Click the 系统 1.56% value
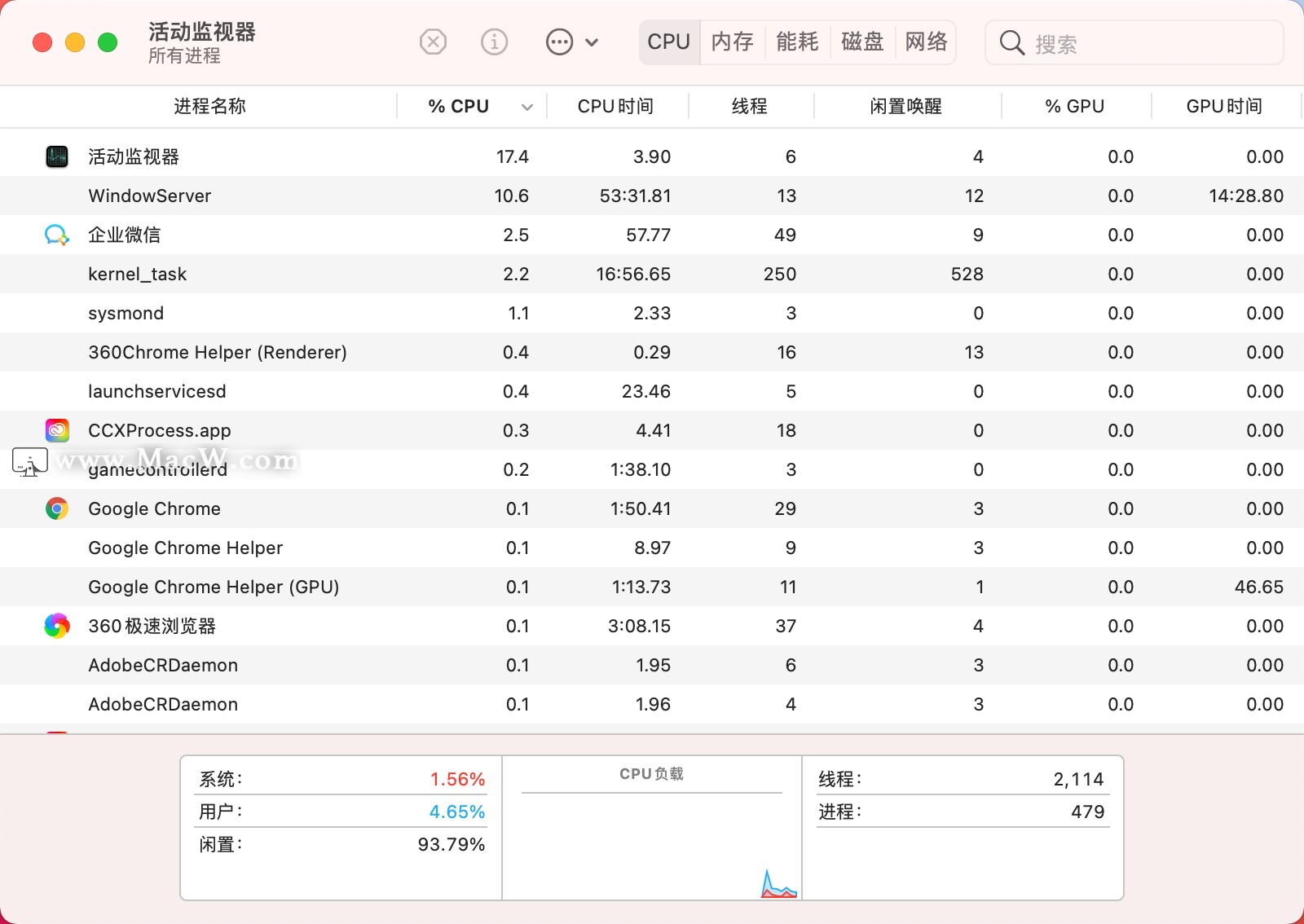 (457, 779)
